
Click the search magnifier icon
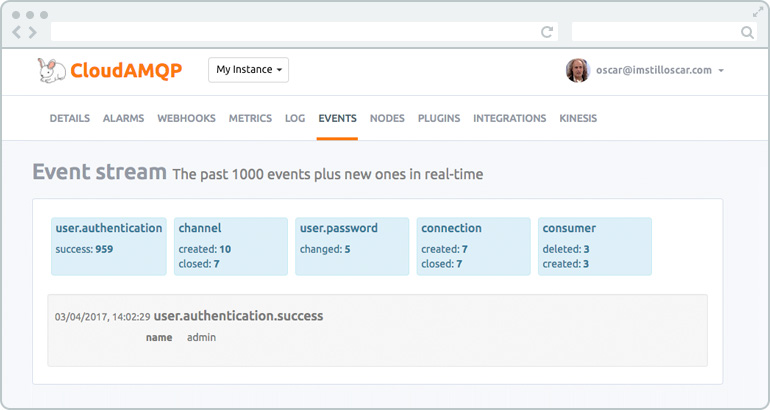[747, 32]
